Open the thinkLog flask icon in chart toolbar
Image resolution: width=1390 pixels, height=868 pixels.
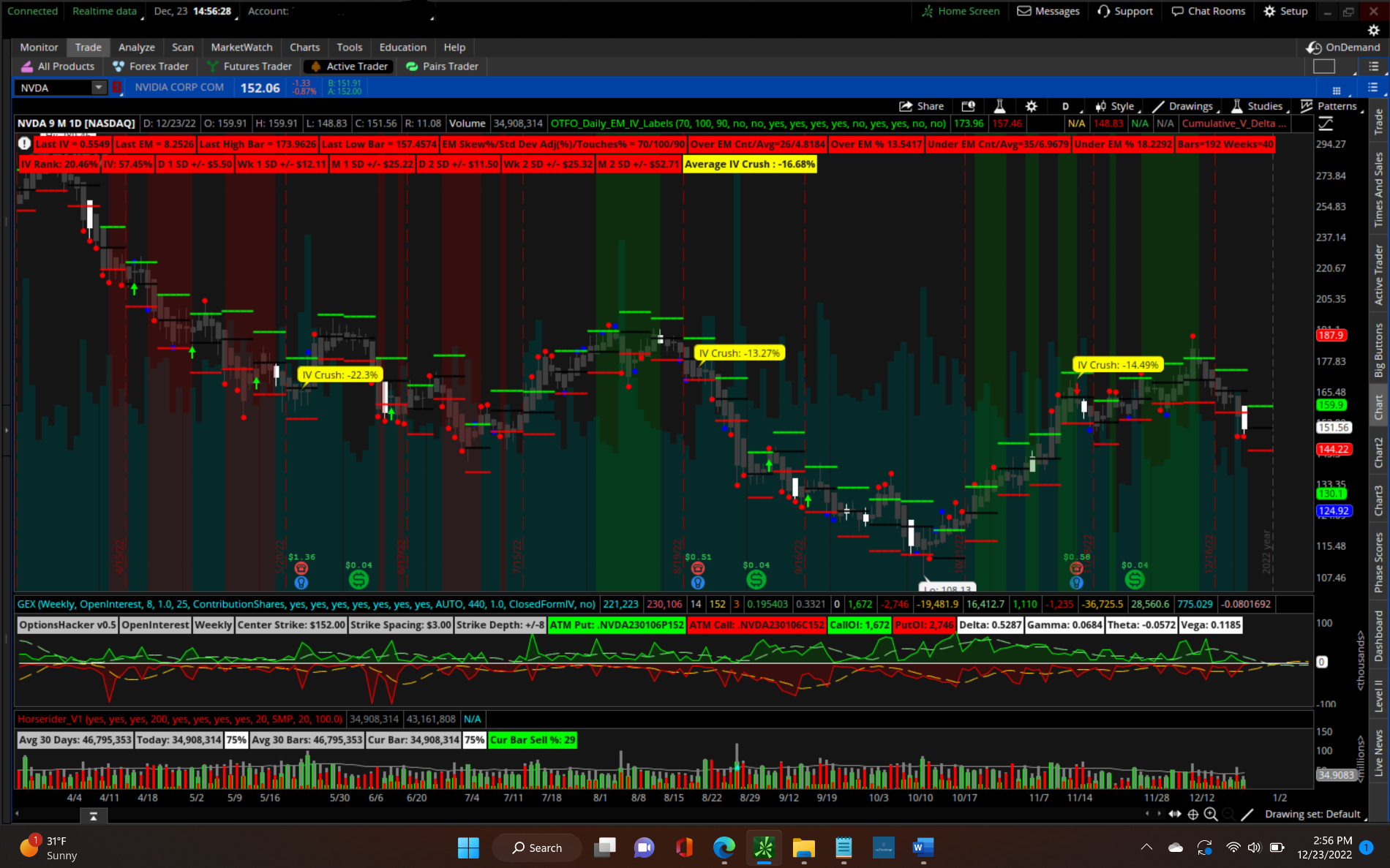[x=999, y=106]
